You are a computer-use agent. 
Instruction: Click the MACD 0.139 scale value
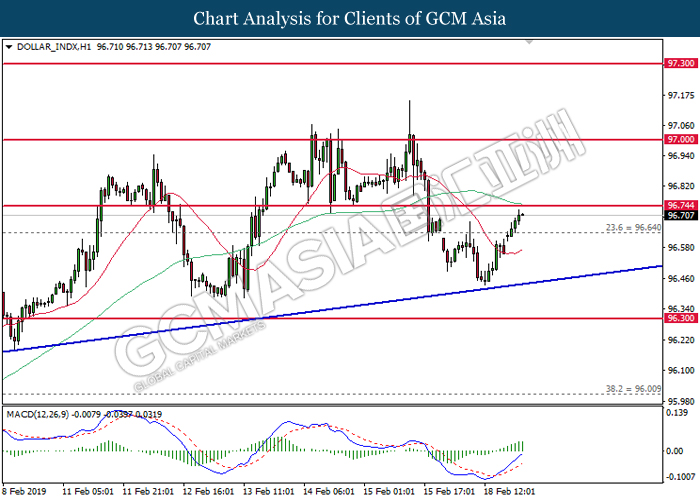coord(677,413)
